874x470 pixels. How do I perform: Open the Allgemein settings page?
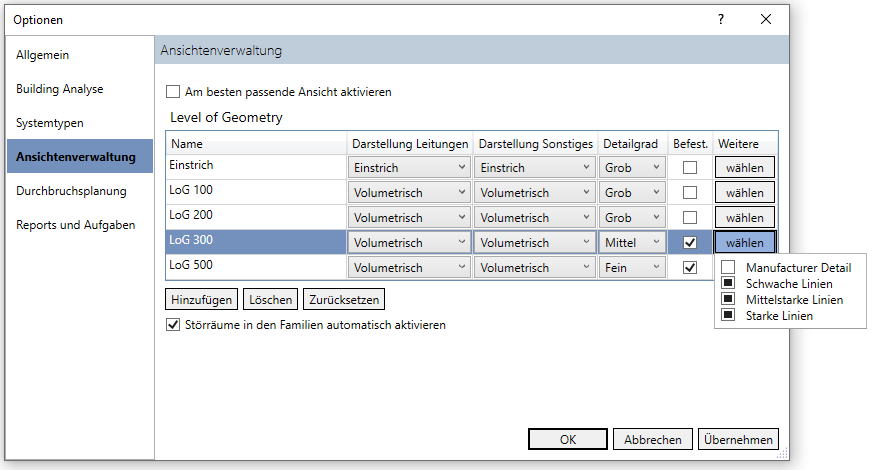pyautogui.click(x=43, y=55)
